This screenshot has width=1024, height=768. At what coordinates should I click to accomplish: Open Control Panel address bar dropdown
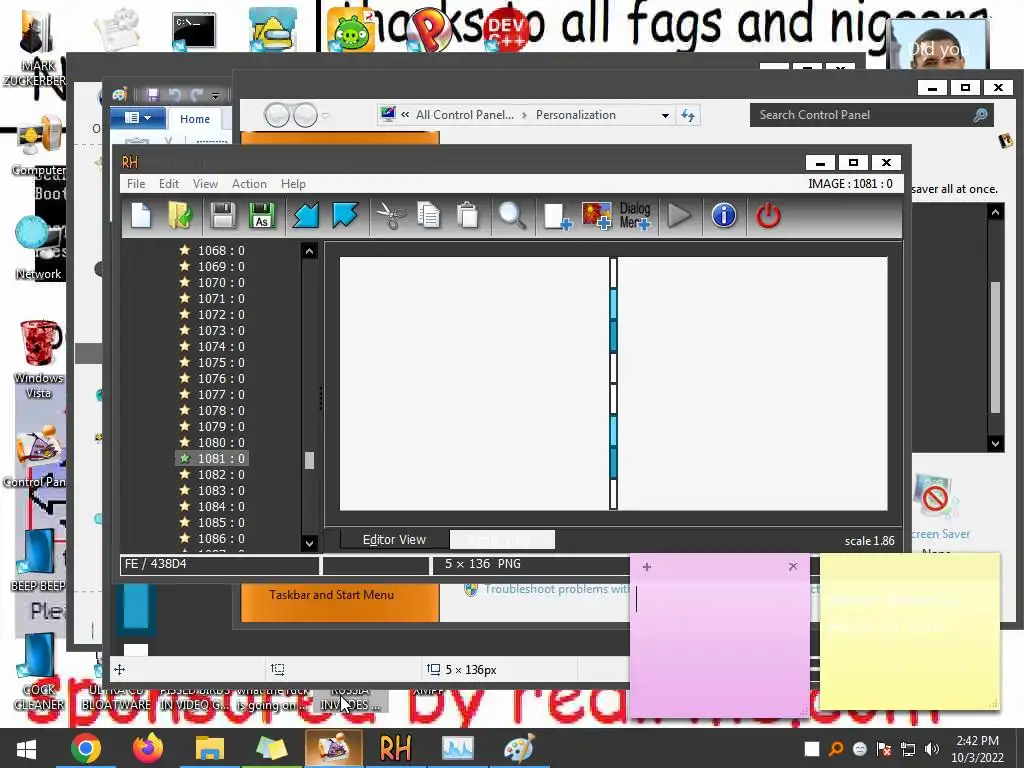point(665,116)
